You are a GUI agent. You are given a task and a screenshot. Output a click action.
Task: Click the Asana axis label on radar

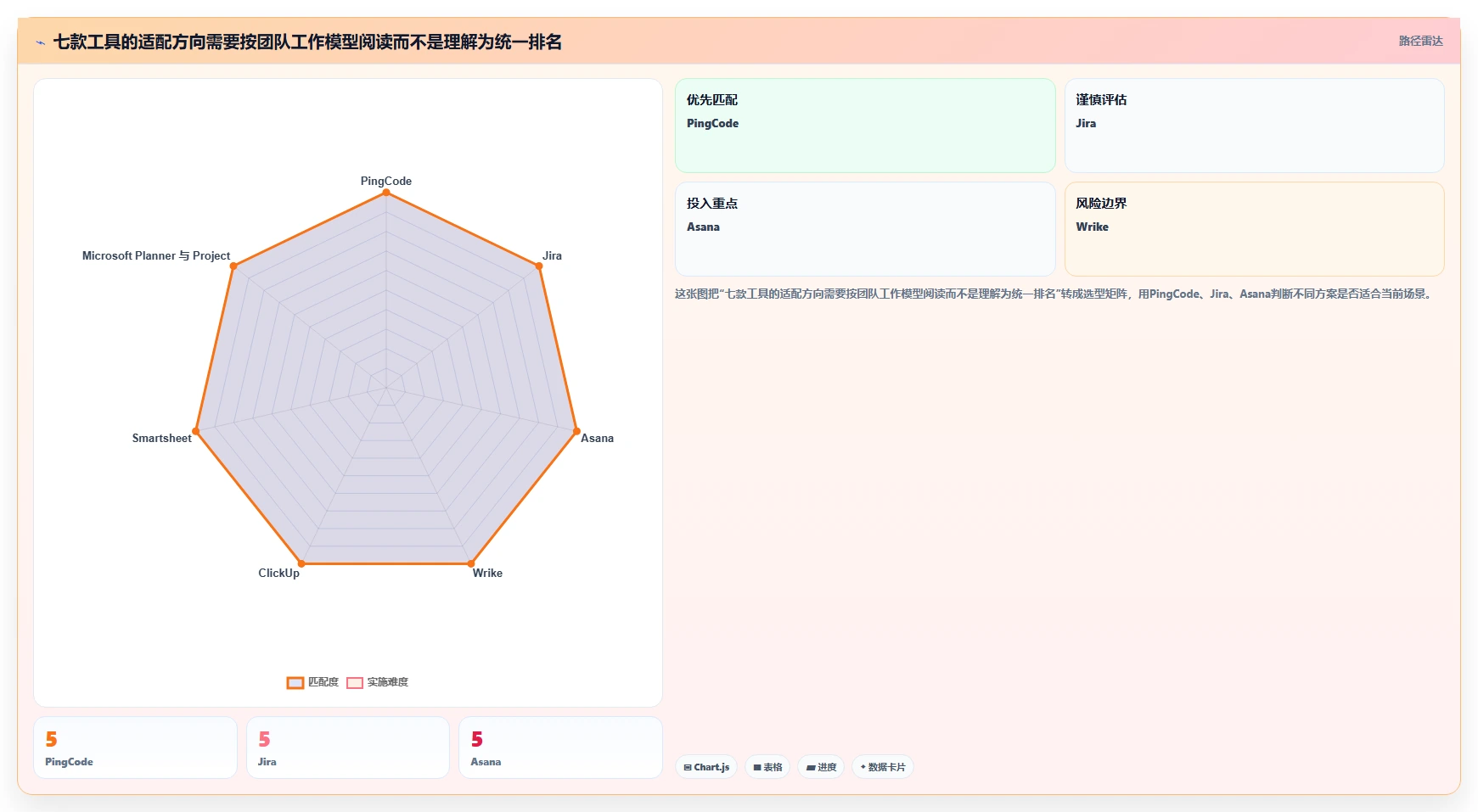597,438
